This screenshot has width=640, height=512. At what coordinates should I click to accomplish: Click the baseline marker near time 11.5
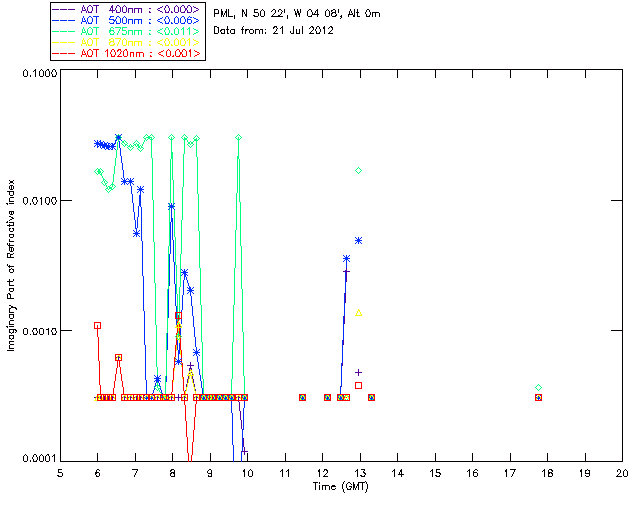(302, 397)
